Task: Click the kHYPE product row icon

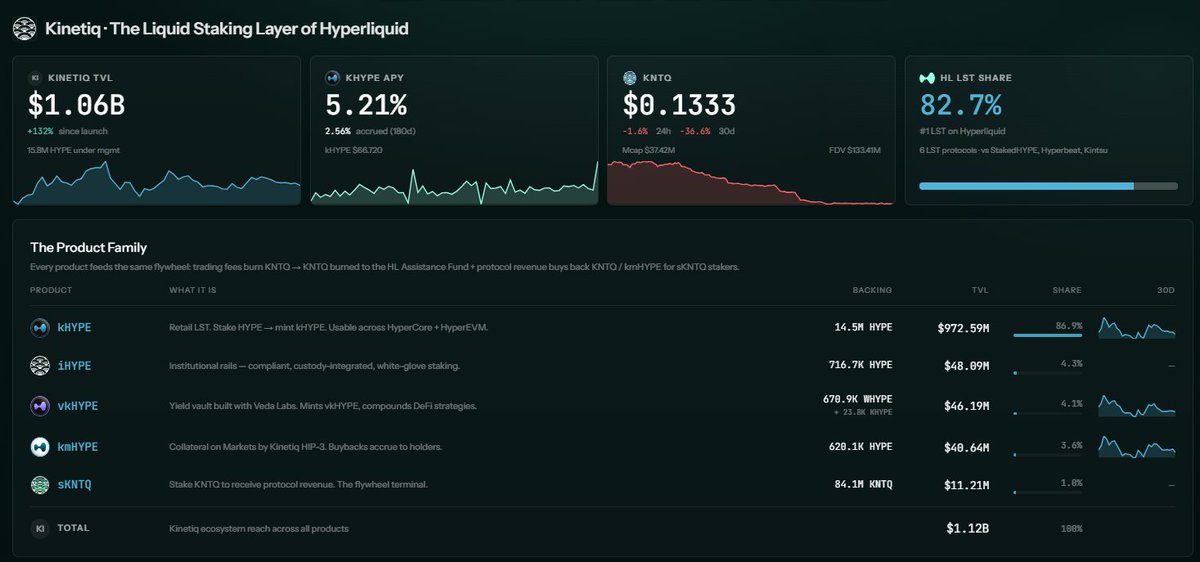Action: click(40, 327)
